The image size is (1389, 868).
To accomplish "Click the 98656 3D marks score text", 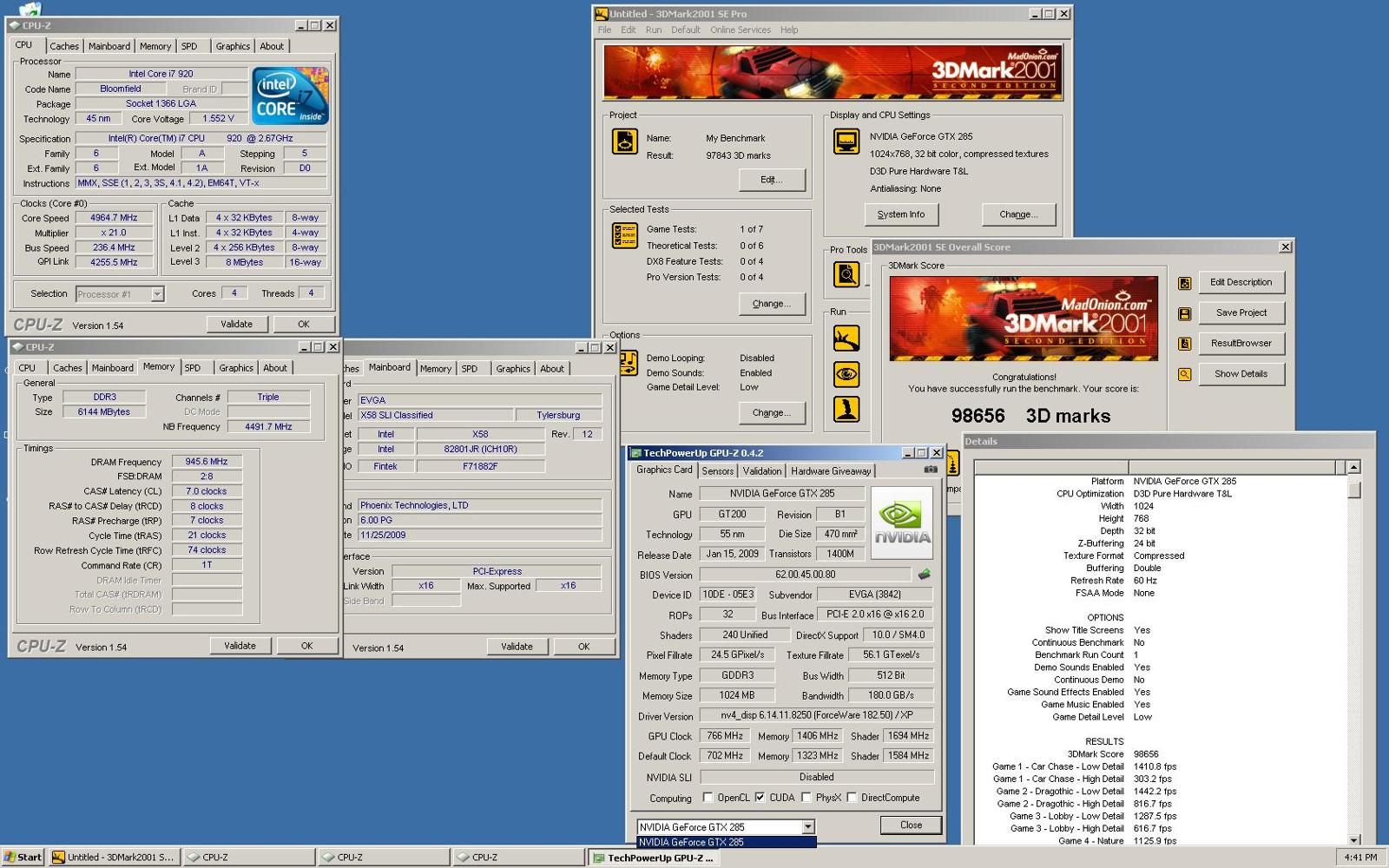I will (1030, 416).
